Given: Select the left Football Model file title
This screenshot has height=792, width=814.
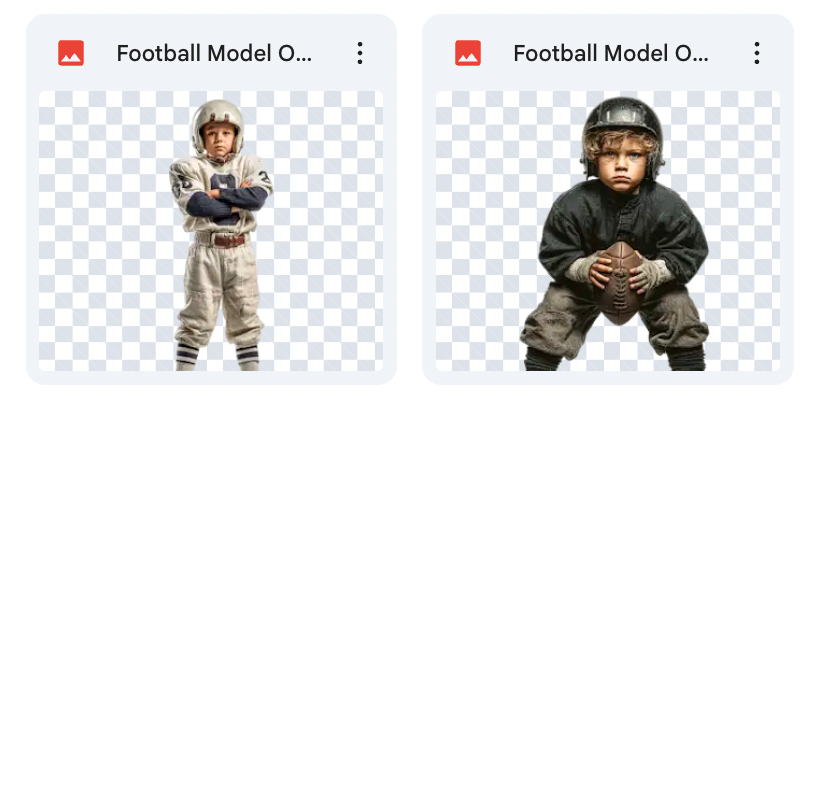Looking at the screenshot, I should point(214,53).
